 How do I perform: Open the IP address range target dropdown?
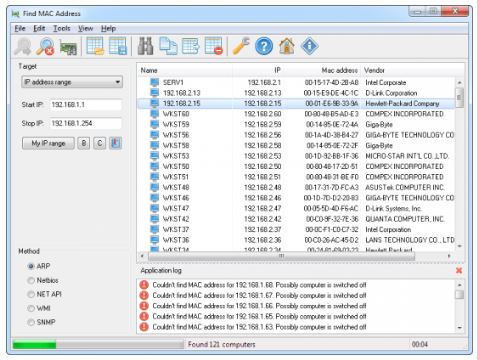point(72,82)
